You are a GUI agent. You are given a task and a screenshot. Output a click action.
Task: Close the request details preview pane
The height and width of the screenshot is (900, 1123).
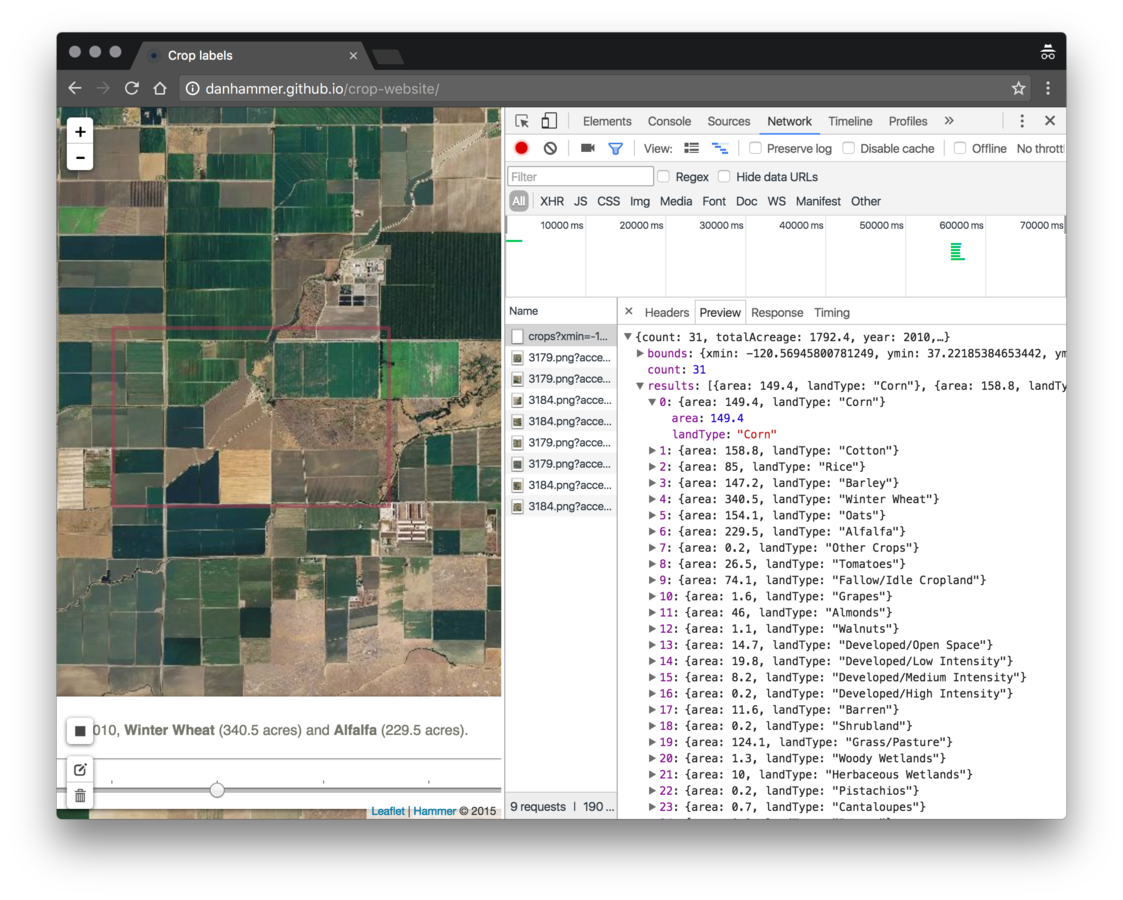coord(629,311)
